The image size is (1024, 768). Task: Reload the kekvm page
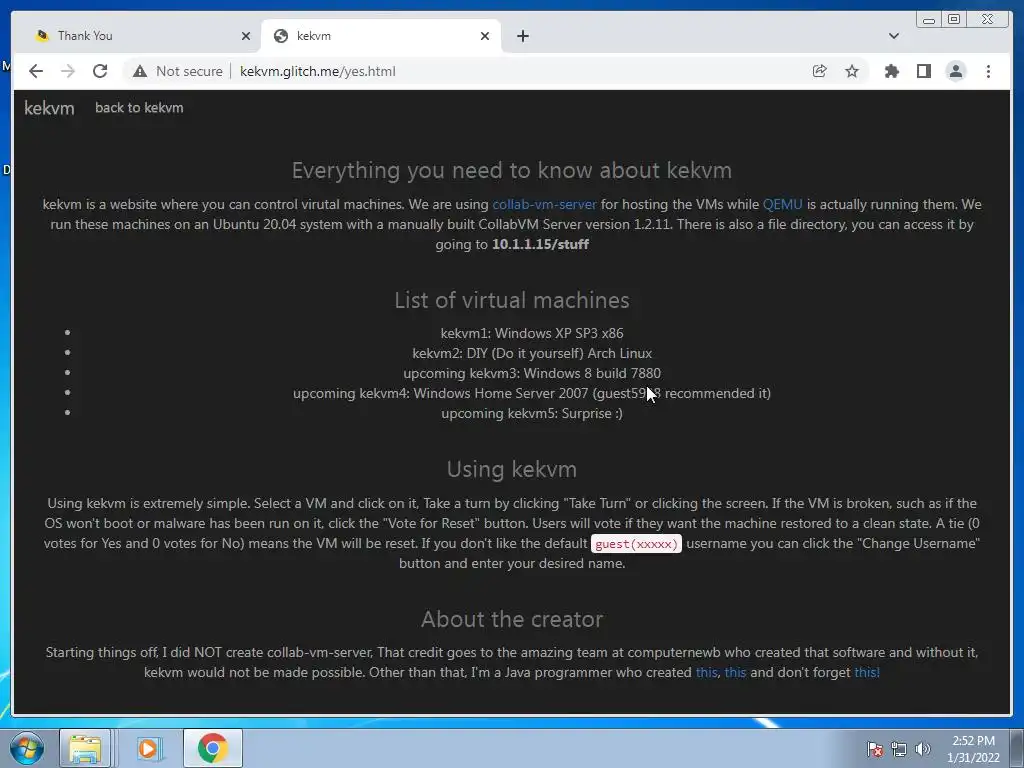pos(100,71)
